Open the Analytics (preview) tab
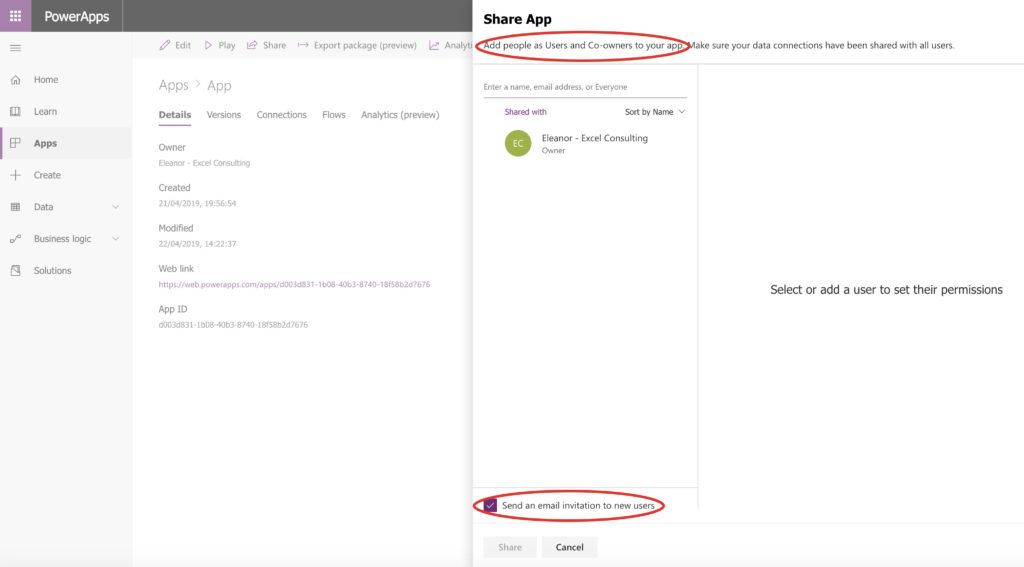 tap(400, 115)
